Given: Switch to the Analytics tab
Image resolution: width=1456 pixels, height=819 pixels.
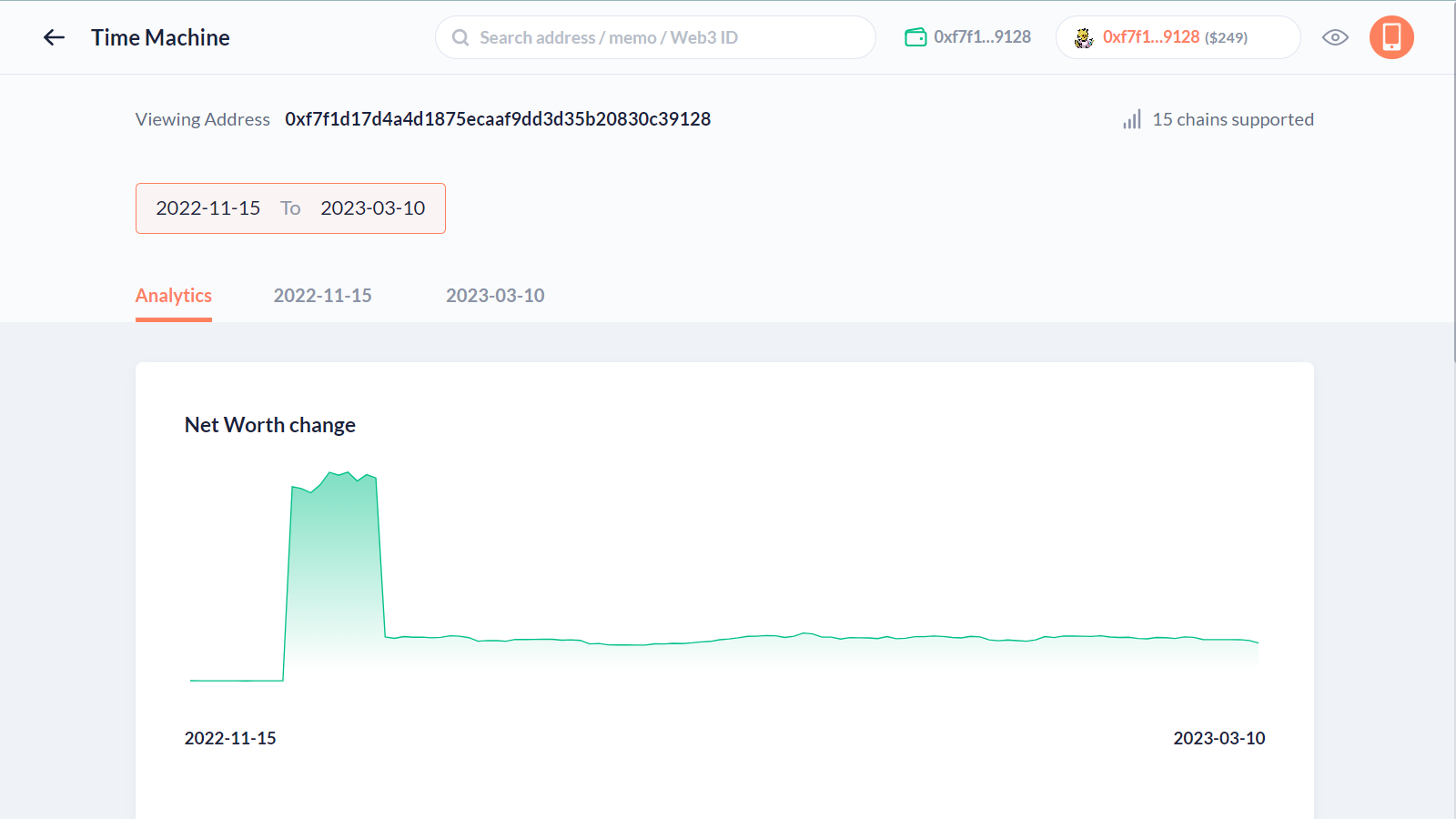Looking at the screenshot, I should pos(174,296).
